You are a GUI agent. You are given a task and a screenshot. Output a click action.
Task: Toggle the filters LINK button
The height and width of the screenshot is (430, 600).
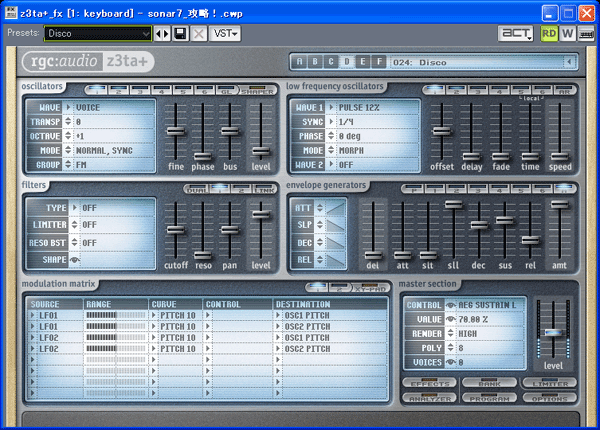click(x=264, y=189)
